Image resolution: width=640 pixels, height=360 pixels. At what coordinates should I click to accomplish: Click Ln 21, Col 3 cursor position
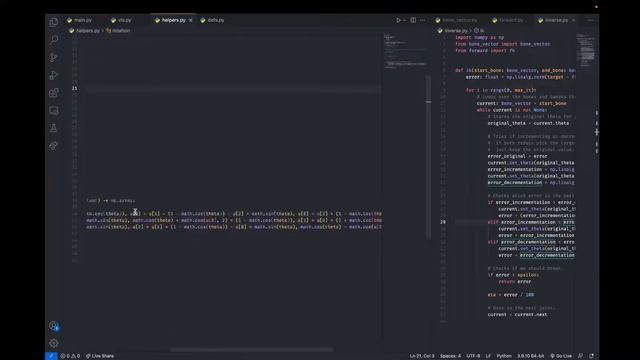coord(422,356)
